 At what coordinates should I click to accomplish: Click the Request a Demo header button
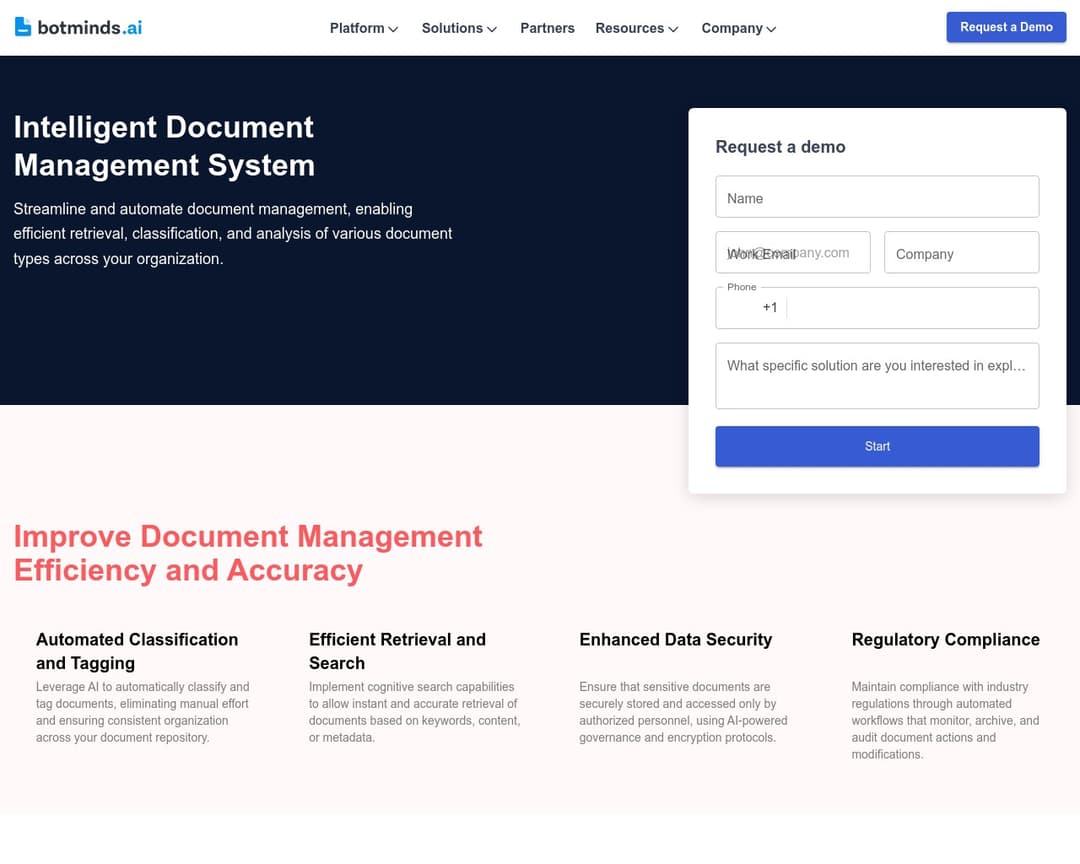1006,27
